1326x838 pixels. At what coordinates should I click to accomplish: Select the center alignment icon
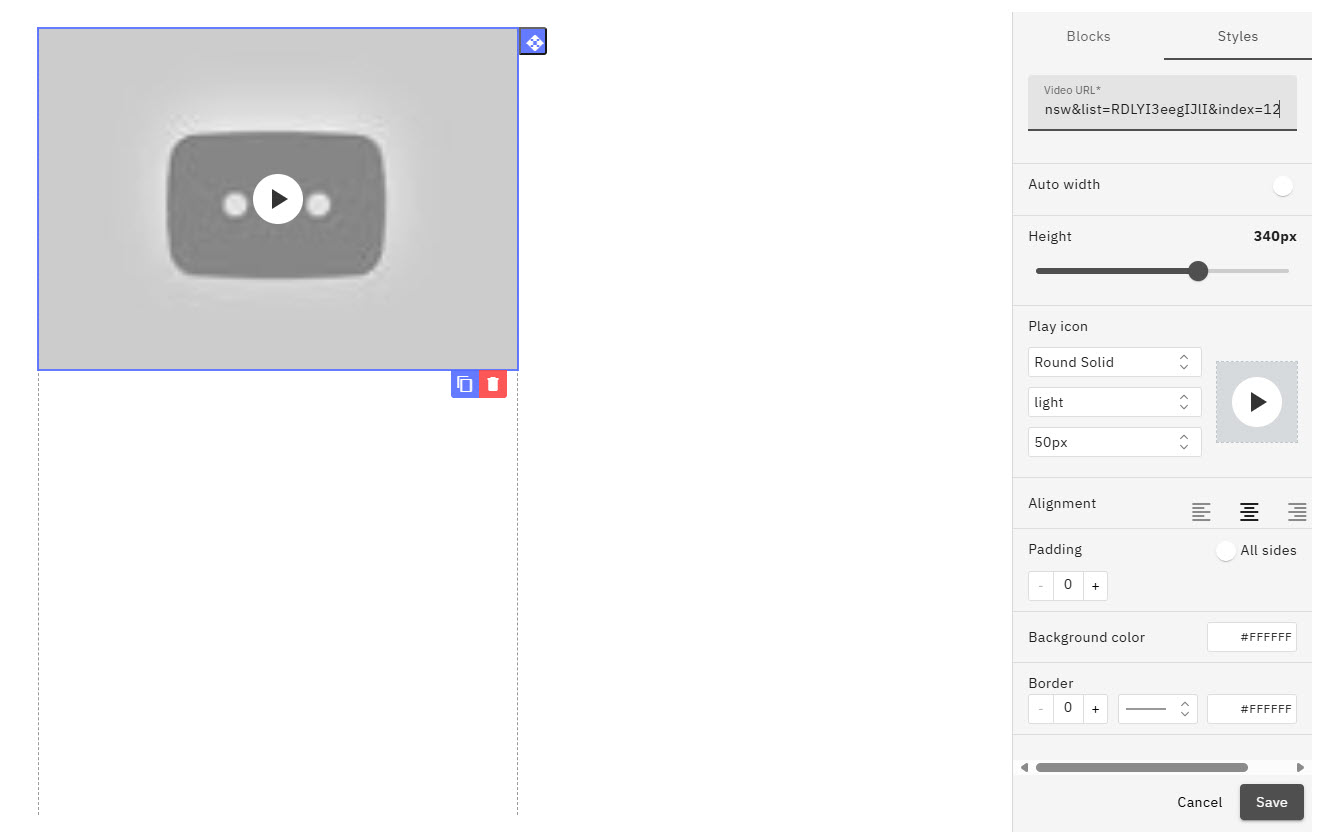coord(1249,511)
